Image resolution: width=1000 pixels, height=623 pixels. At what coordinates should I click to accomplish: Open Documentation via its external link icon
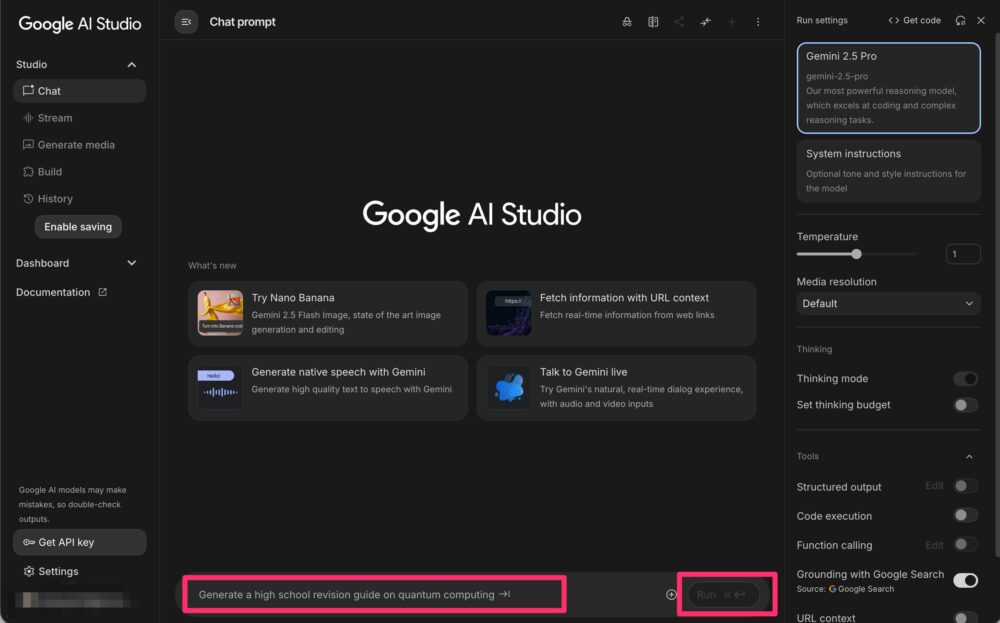102,293
